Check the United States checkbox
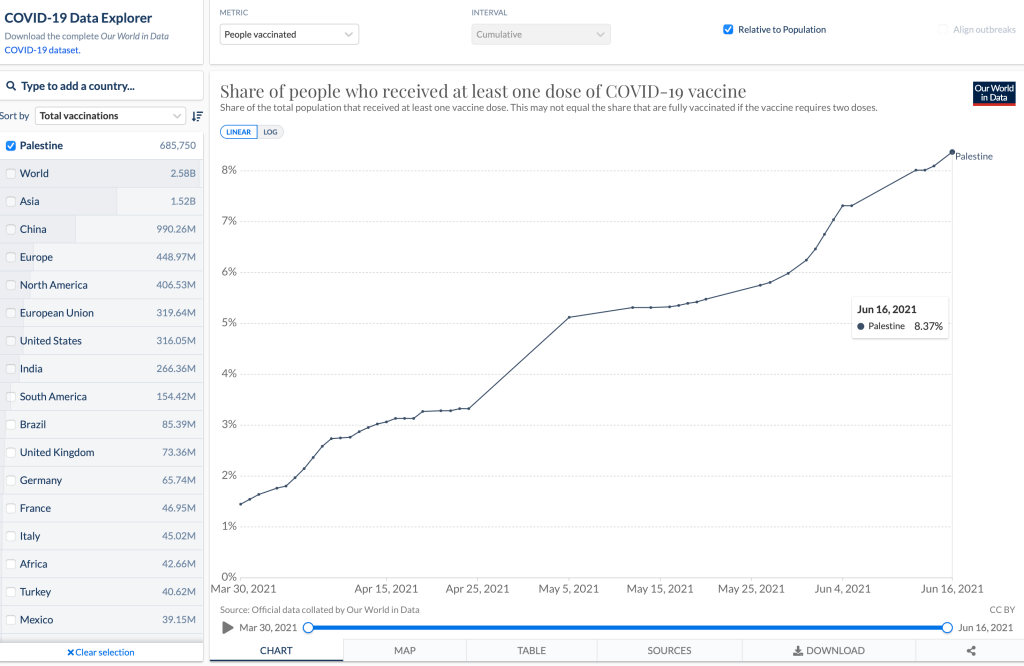 click(x=11, y=341)
